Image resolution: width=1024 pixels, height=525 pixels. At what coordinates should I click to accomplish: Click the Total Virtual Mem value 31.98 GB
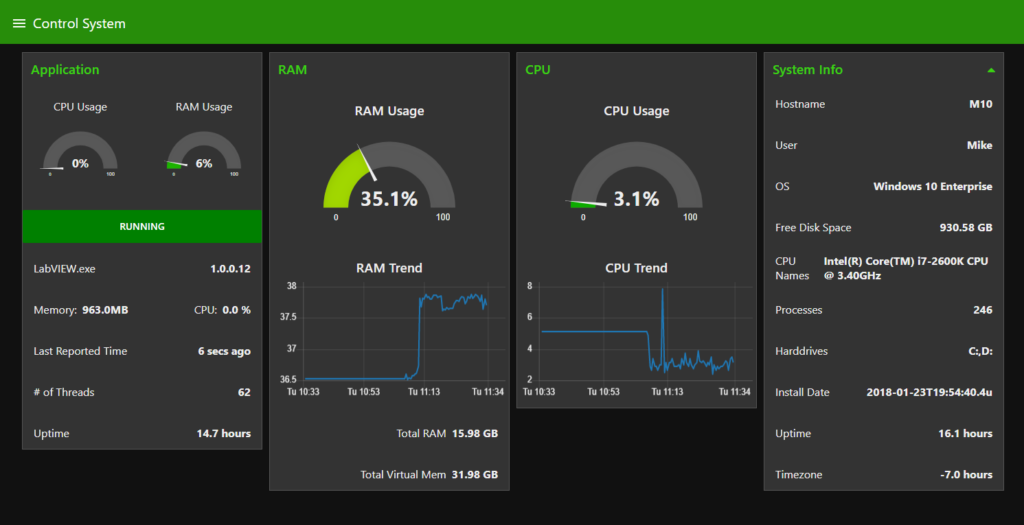point(475,475)
